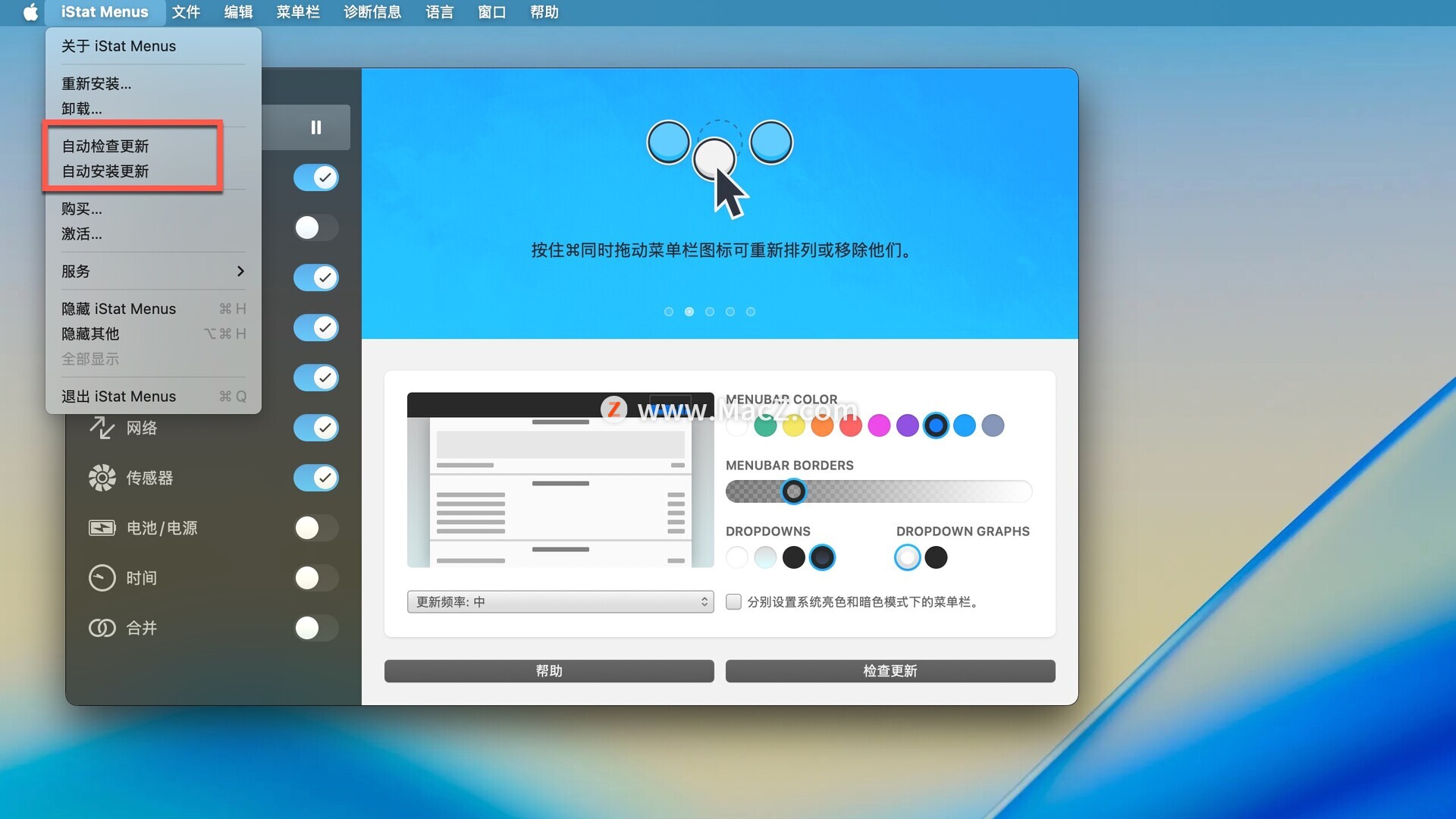Screen dimensions: 1456x819
Task: Open the Apple menu
Action: [30, 12]
